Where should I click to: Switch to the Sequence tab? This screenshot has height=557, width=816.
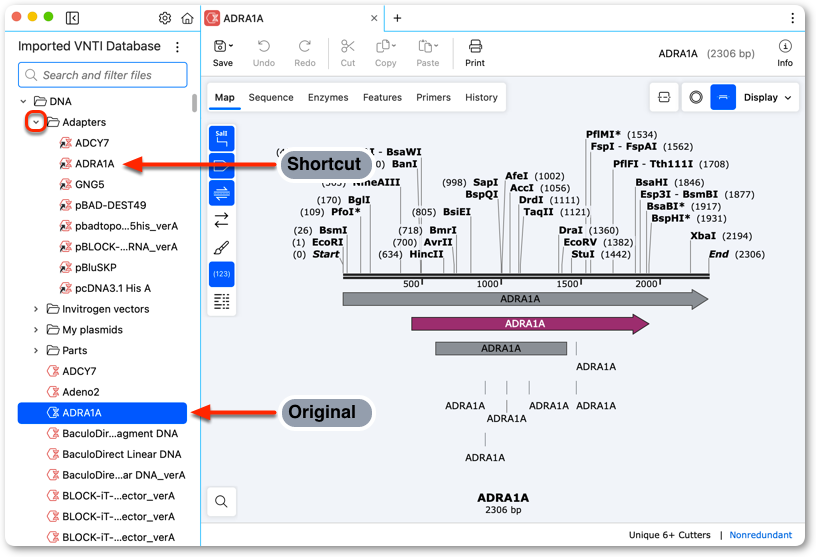coord(271,97)
